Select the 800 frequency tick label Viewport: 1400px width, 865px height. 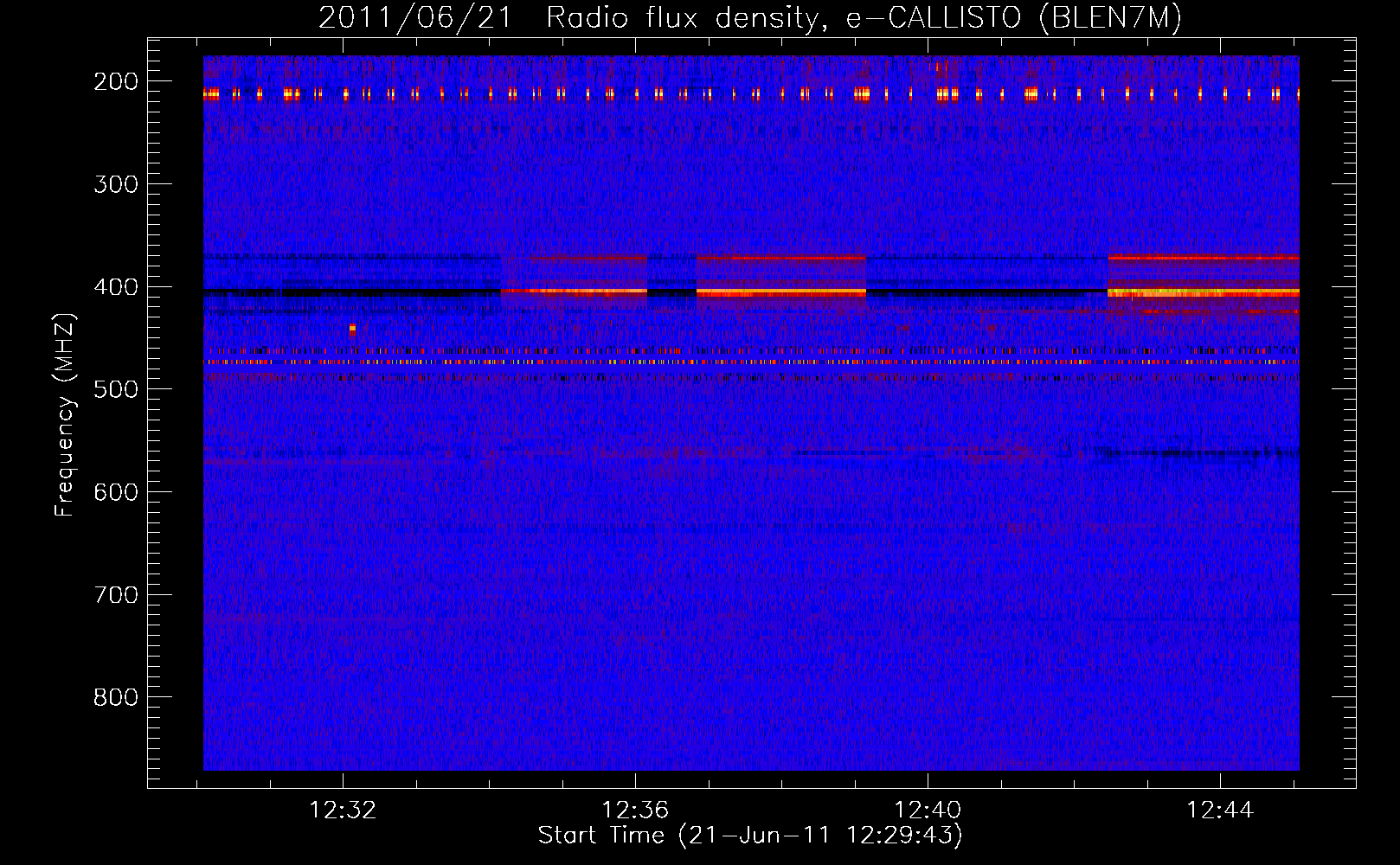click(116, 697)
